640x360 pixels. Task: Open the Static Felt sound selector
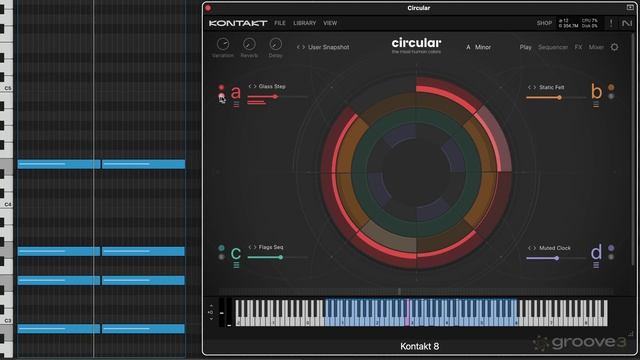coord(551,87)
